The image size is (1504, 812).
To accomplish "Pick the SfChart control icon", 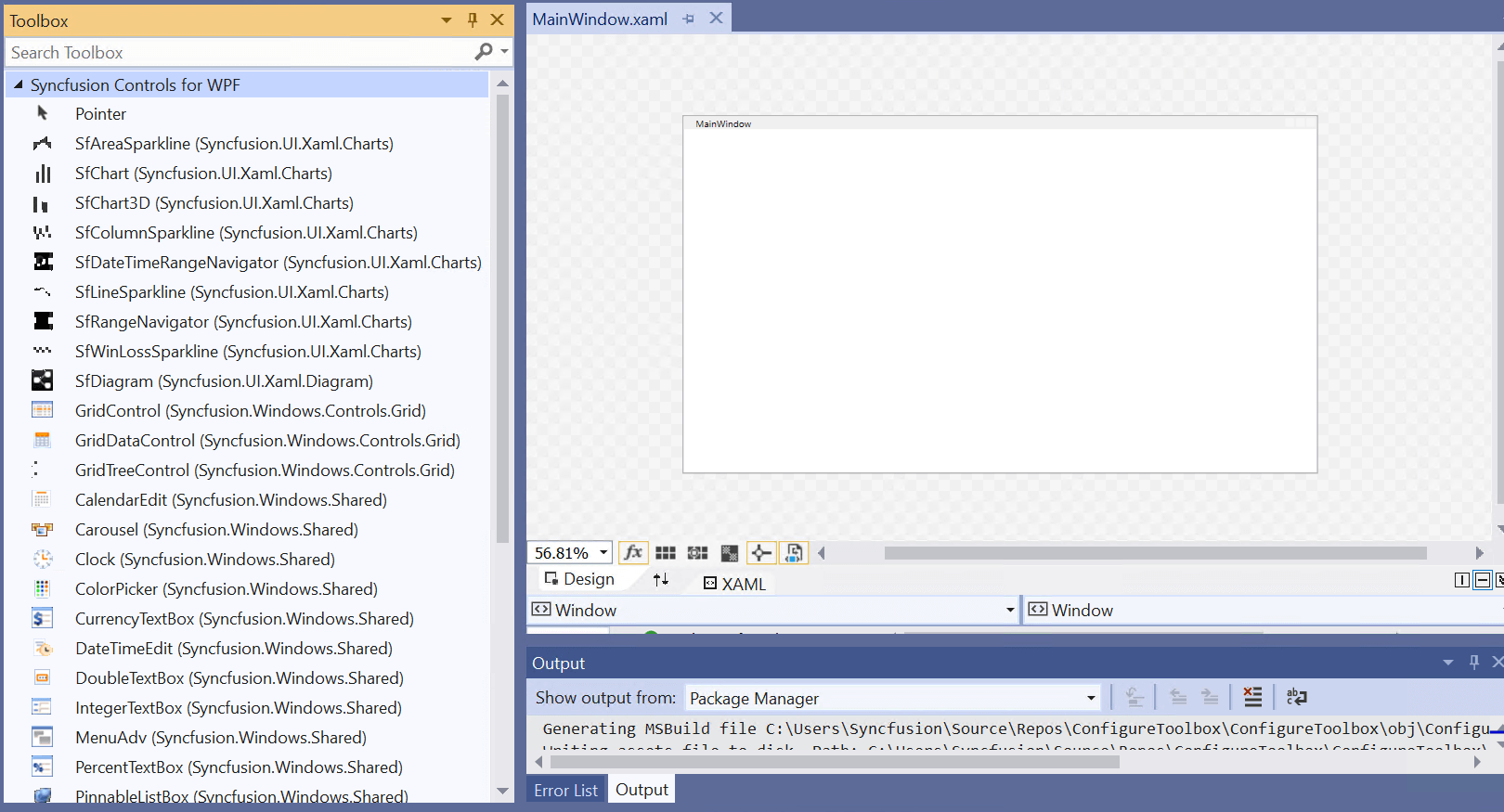I will click(x=43, y=174).
